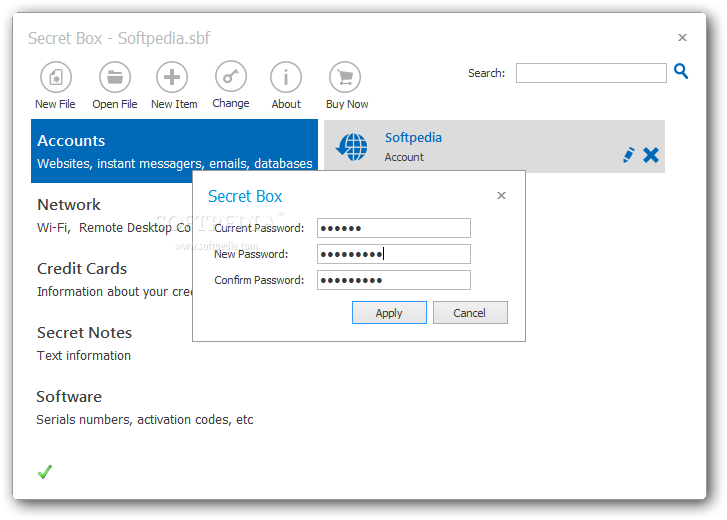The width and height of the screenshot is (727, 520).
Task: Focus the Search input field
Action: coord(591,73)
